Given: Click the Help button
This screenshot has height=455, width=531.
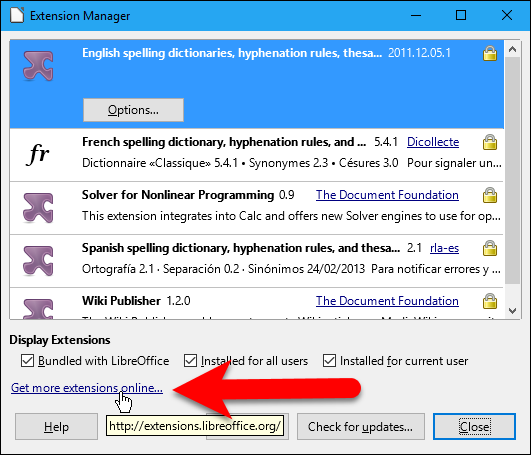Looking at the screenshot, I should [56, 427].
